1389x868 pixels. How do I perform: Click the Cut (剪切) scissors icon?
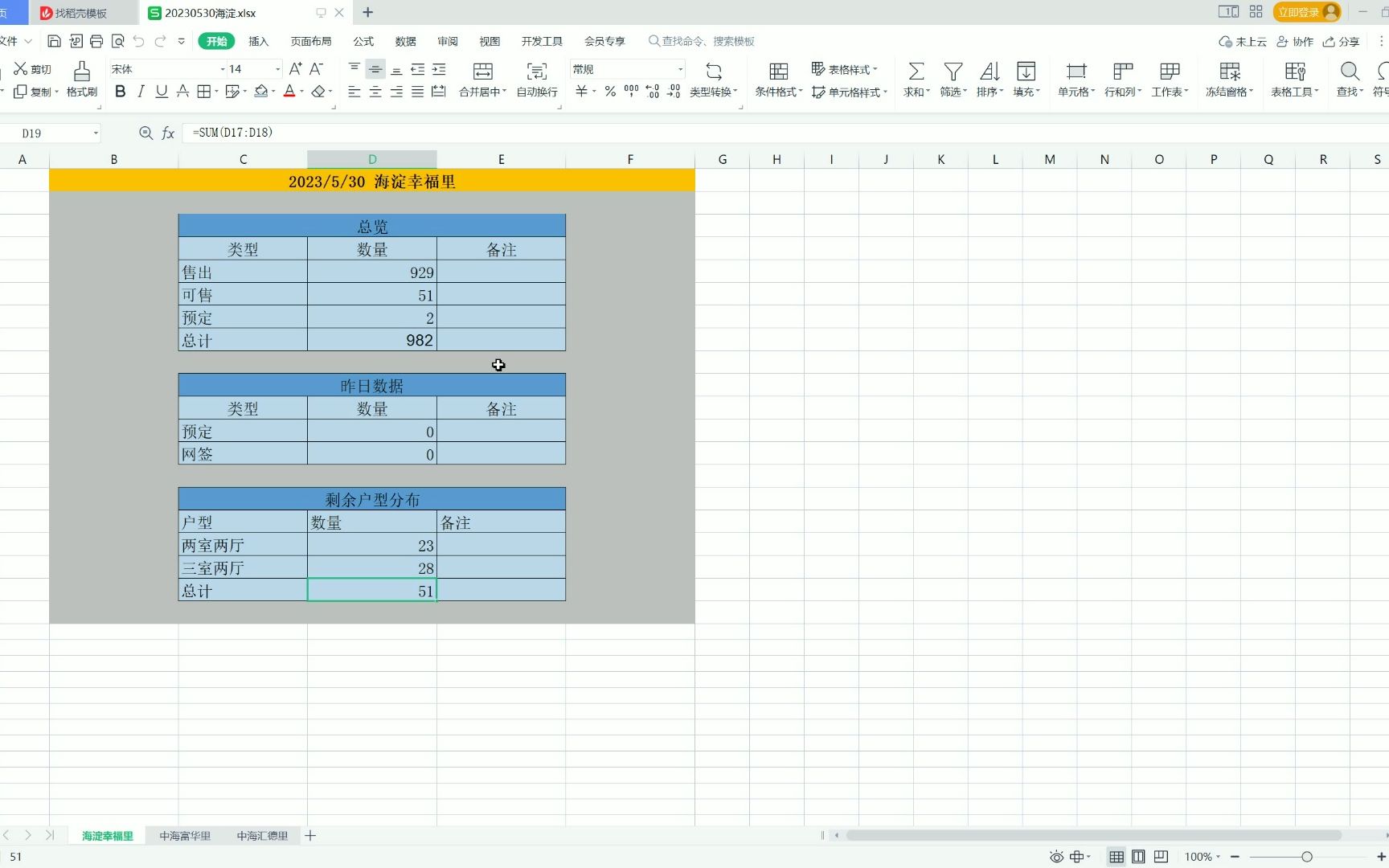tap(21, 69)
